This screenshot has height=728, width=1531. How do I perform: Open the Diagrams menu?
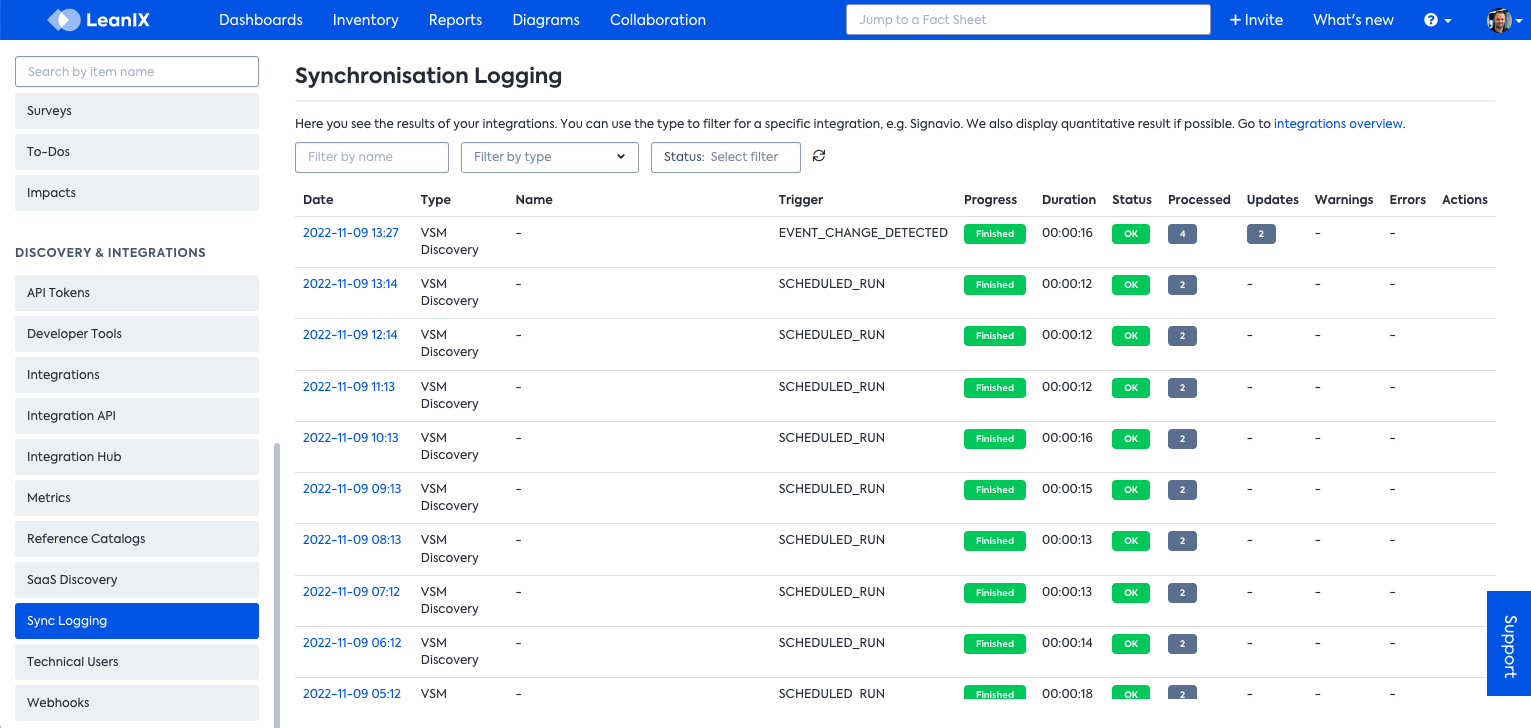point(546,20)
